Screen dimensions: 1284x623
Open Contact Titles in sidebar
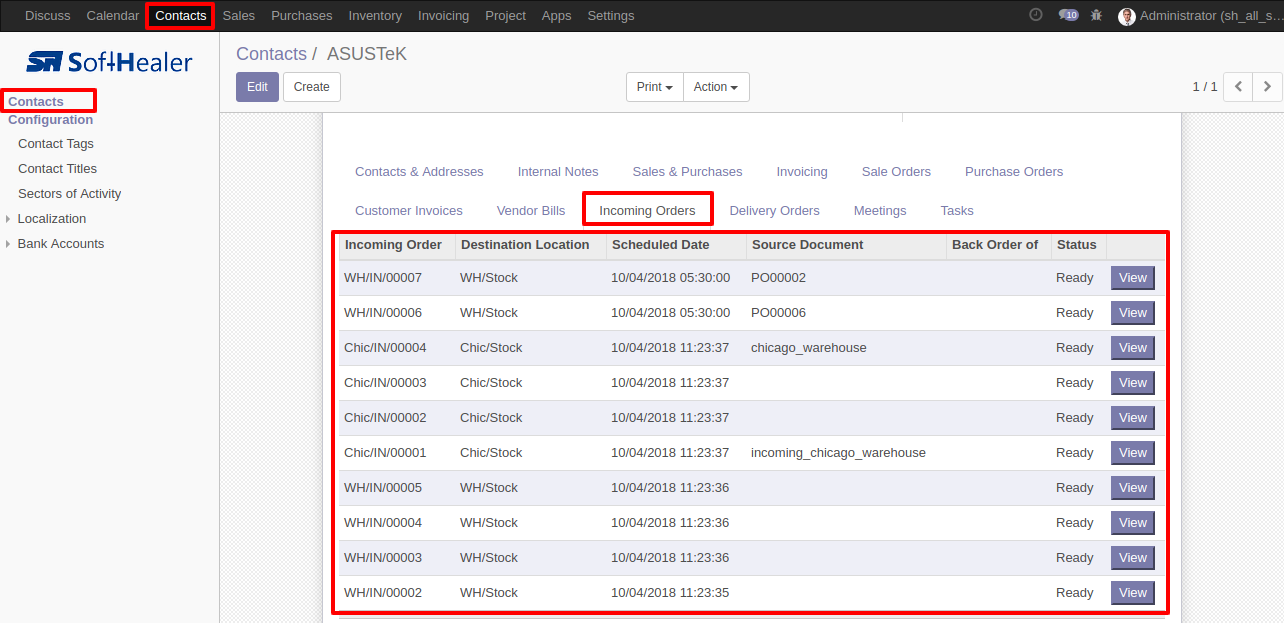tap(58, 168)
